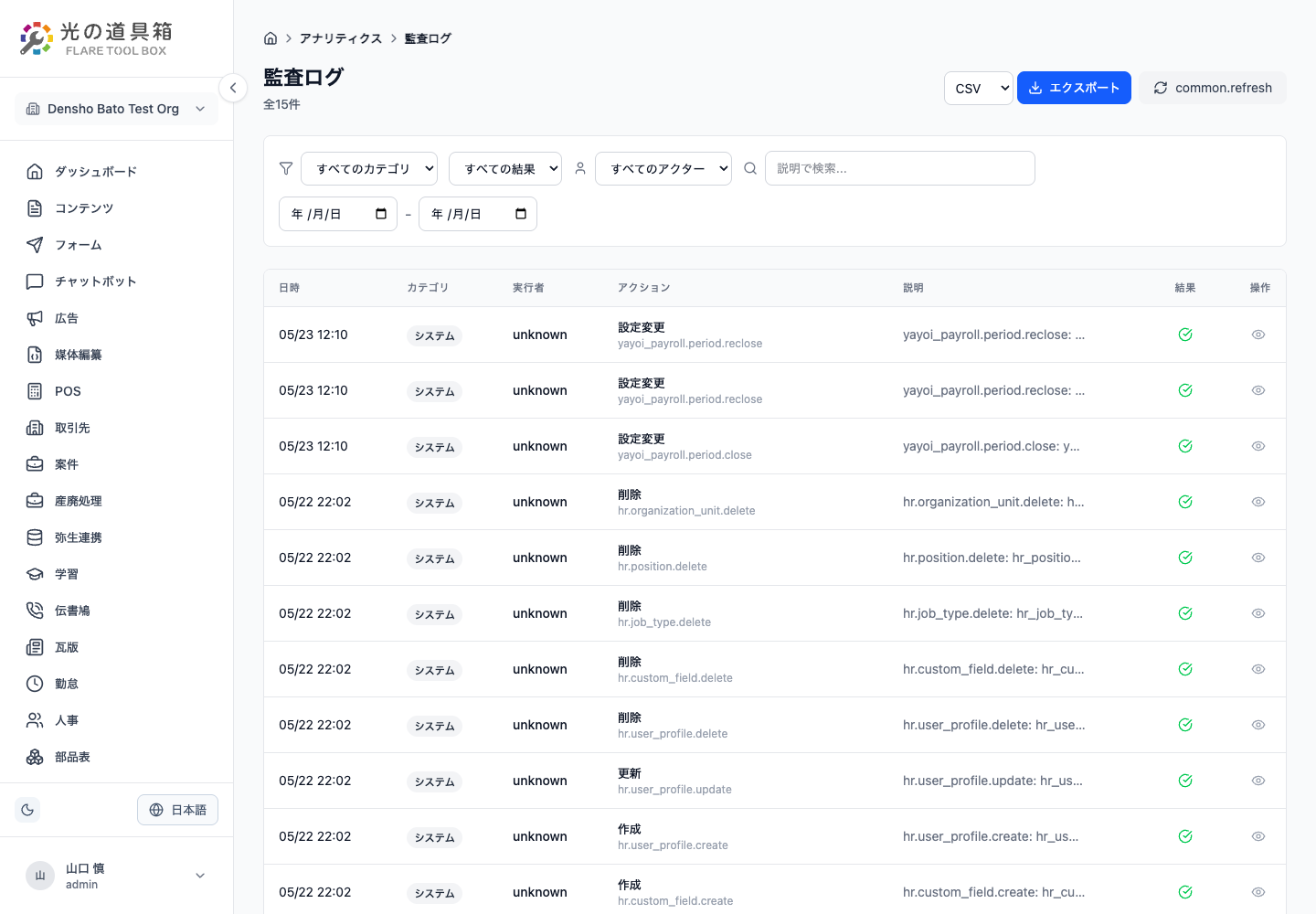Click the システム badge in hr.organization_unit.delete row

coord(434,503)
